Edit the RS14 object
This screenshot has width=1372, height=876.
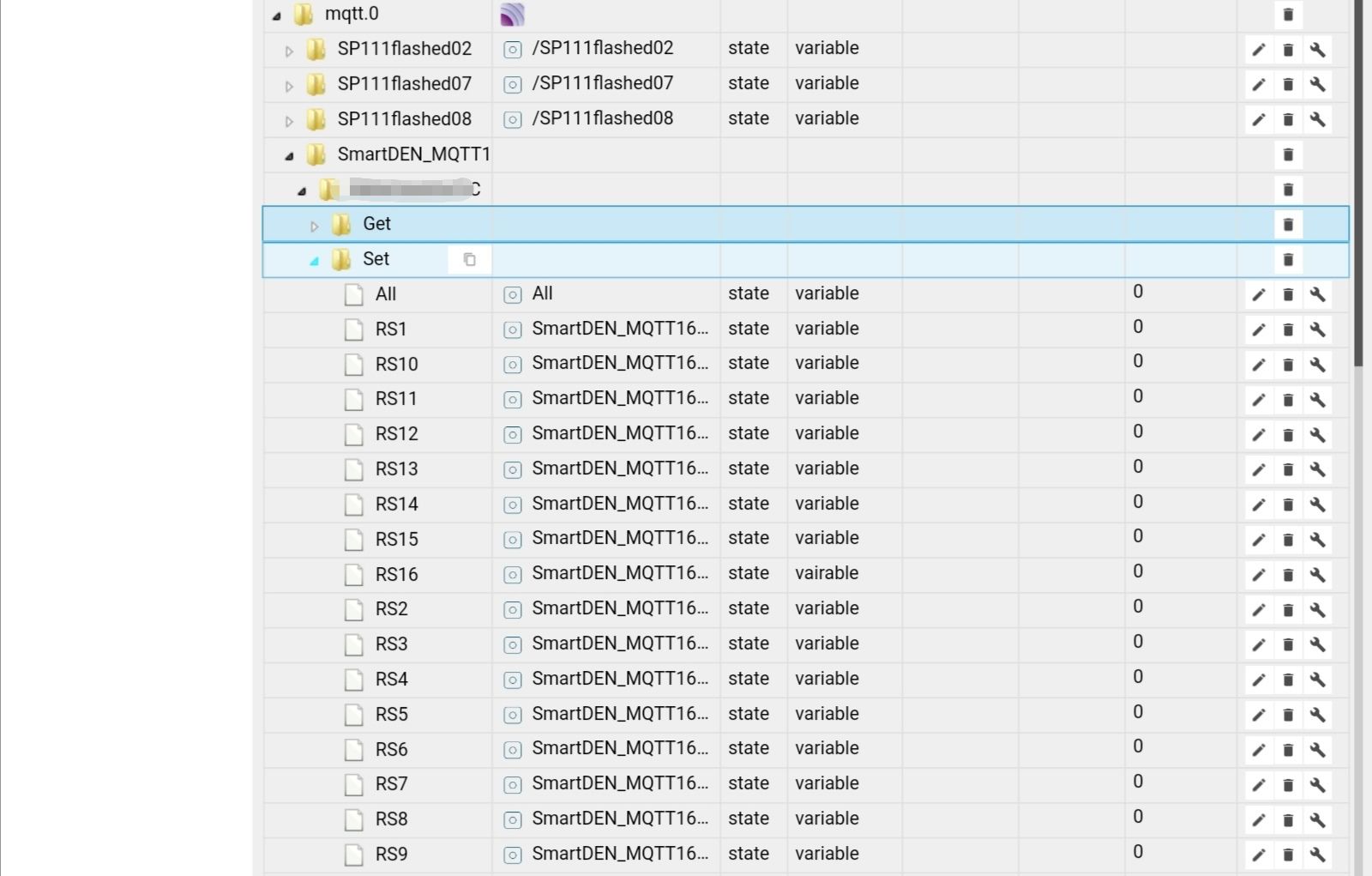click(1258, 505)
